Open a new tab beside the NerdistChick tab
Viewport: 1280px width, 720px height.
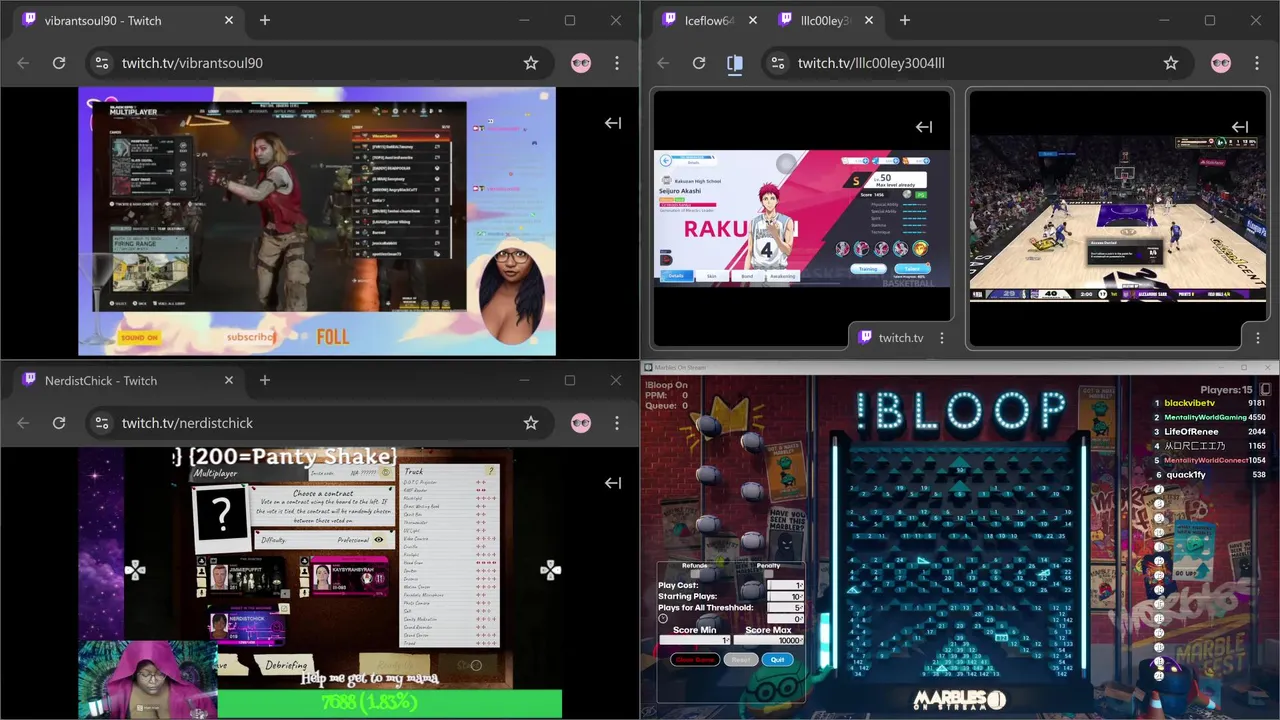click(x=265, y=380)
